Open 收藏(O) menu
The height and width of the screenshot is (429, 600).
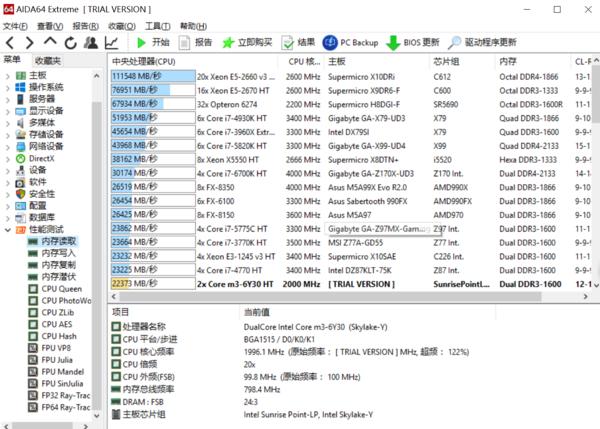(x=122, y=26)
